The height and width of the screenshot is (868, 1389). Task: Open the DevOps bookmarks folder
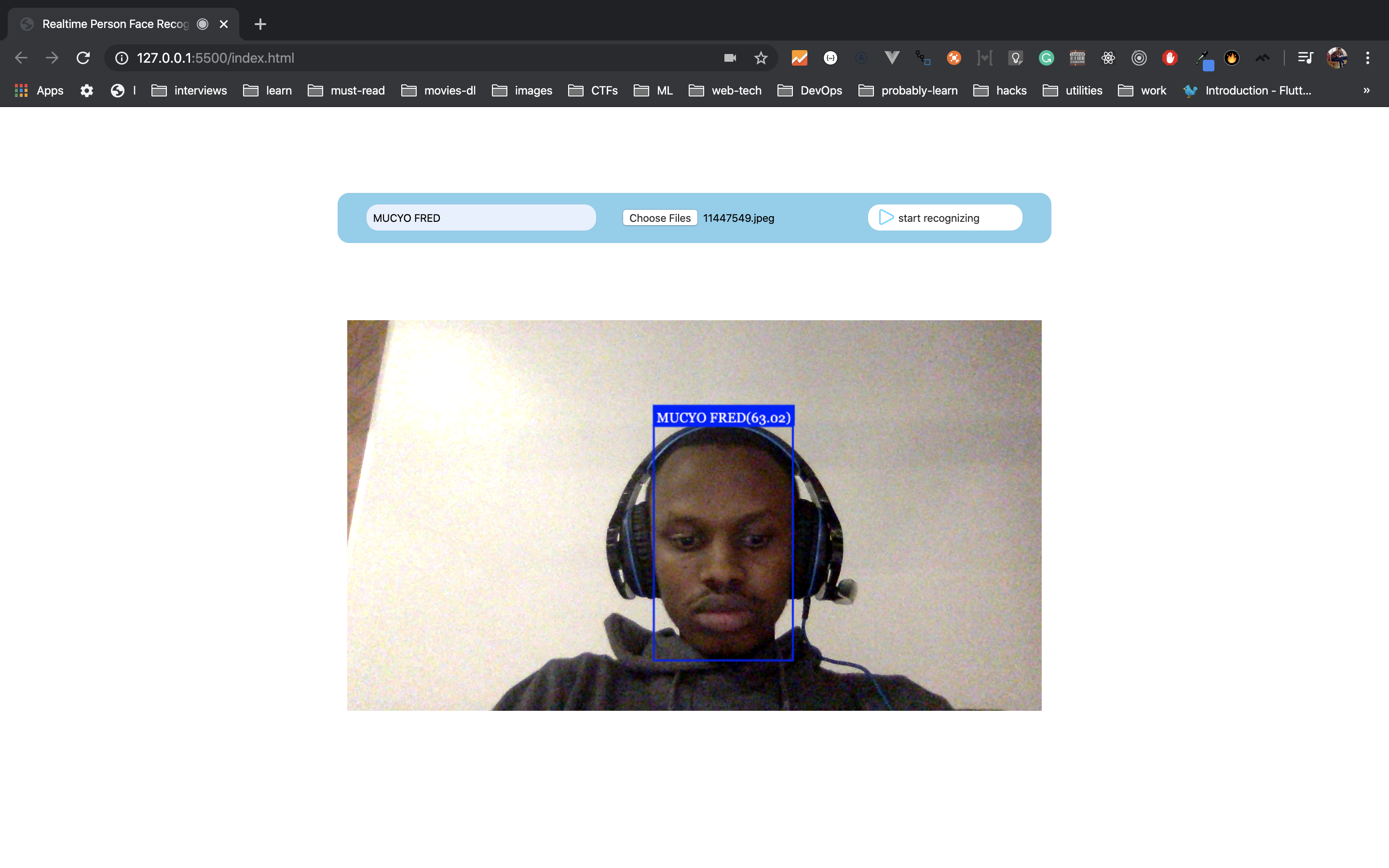[x=809, y=91]
